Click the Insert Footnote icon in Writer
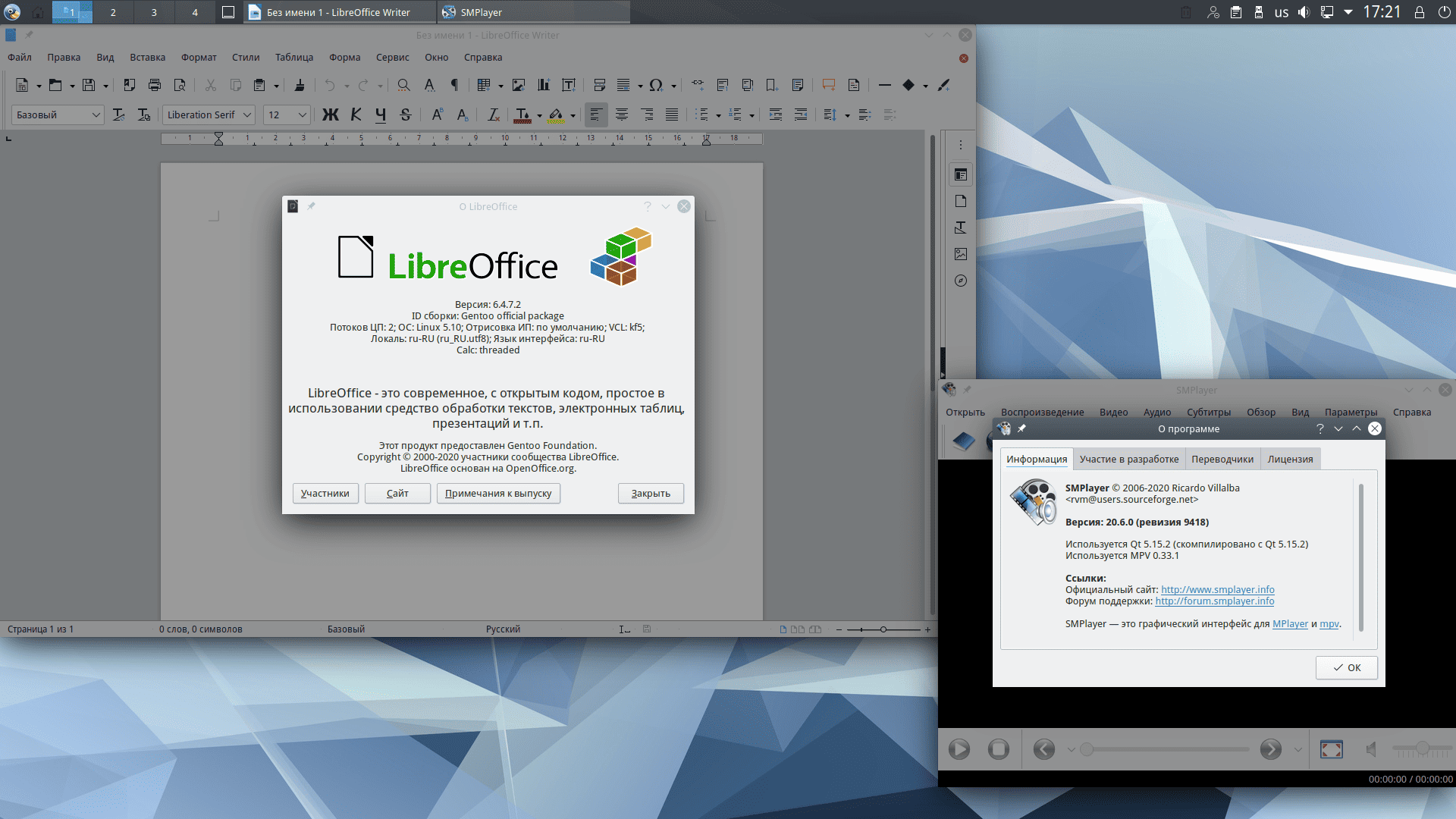This screenshot has width=1456, height=819. 723,86
